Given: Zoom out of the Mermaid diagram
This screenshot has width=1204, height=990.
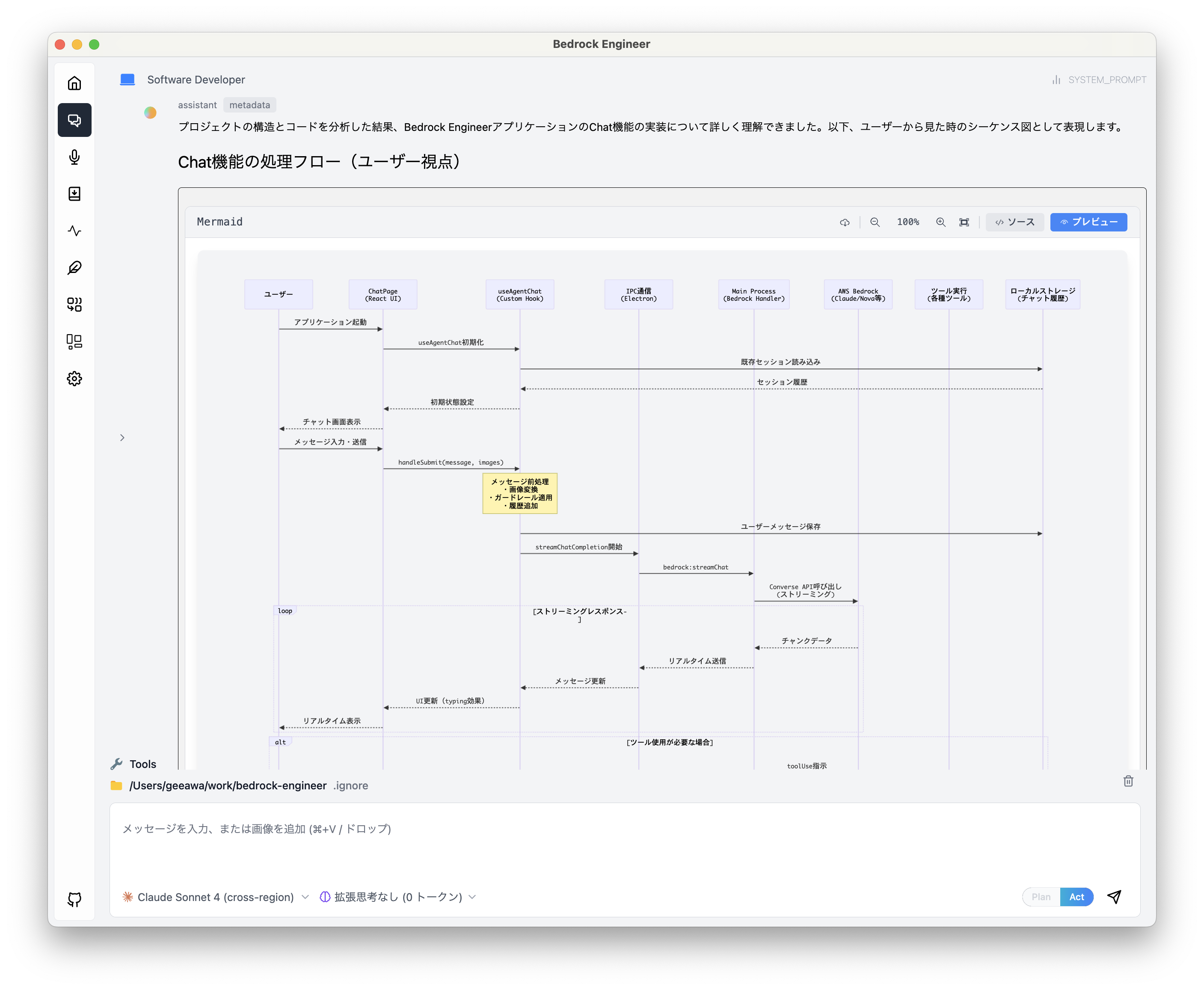Looking at the screenshot, I should point(875,222).
